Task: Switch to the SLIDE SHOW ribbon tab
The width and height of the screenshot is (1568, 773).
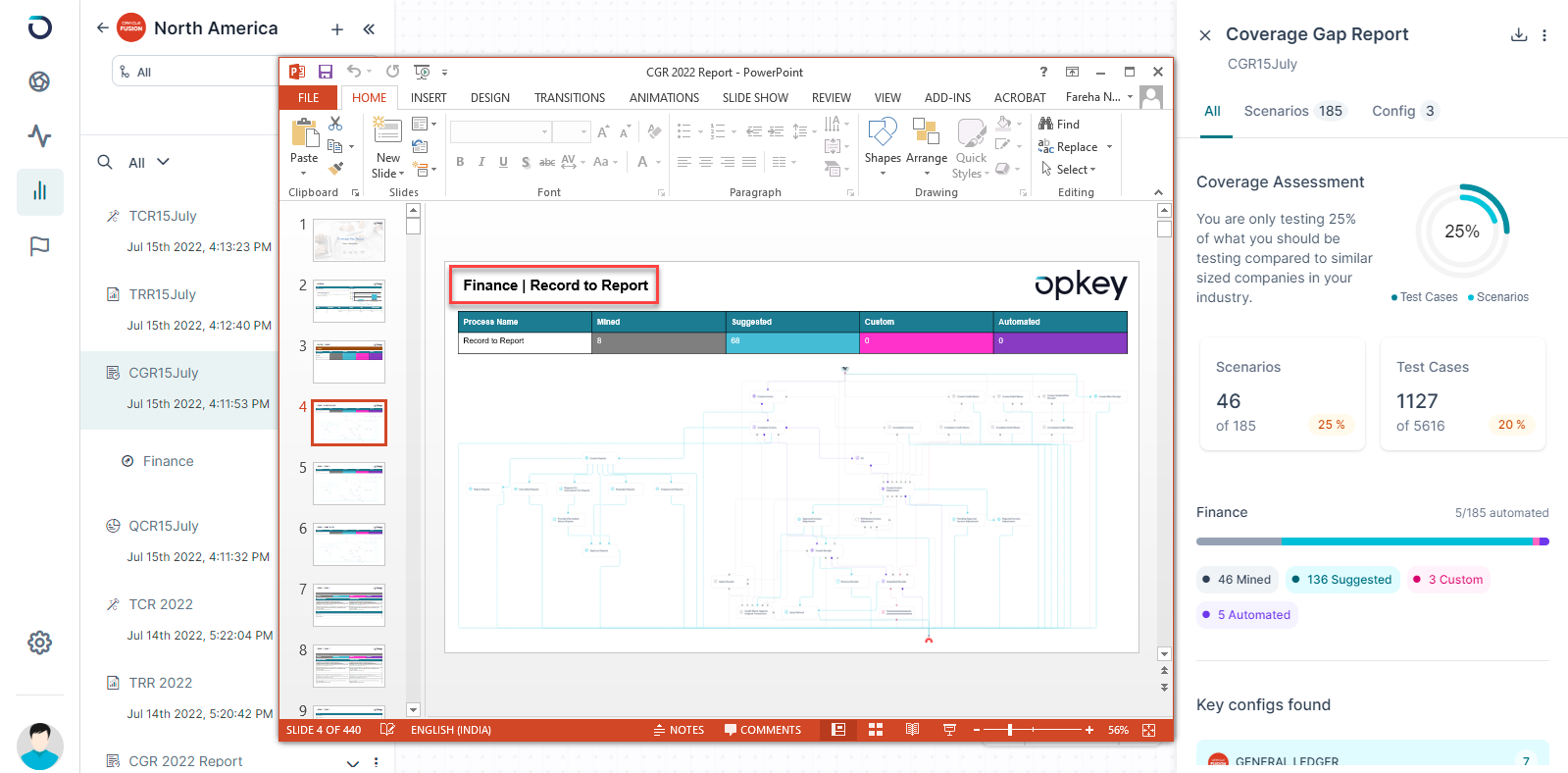Action: (755, 98)
